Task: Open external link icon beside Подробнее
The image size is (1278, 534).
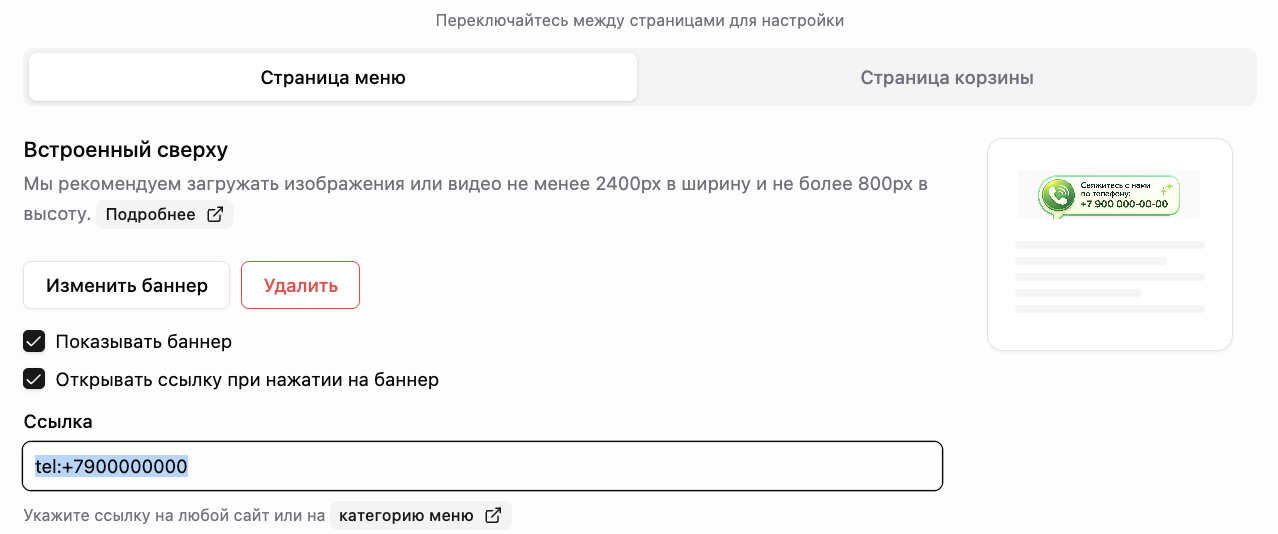Action: [x=215, y=215]
